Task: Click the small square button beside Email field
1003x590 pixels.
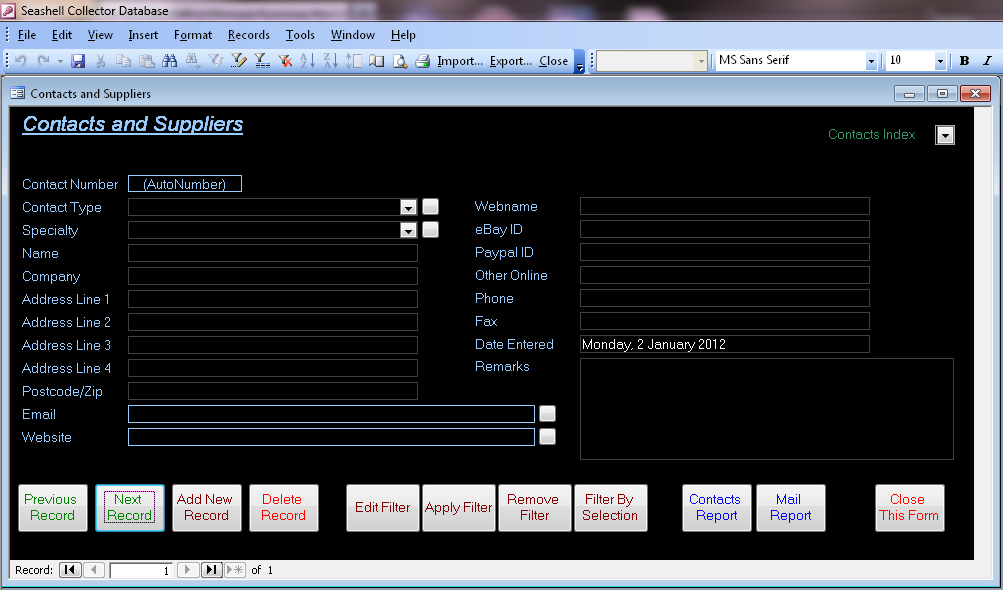Action: [548, 413]
